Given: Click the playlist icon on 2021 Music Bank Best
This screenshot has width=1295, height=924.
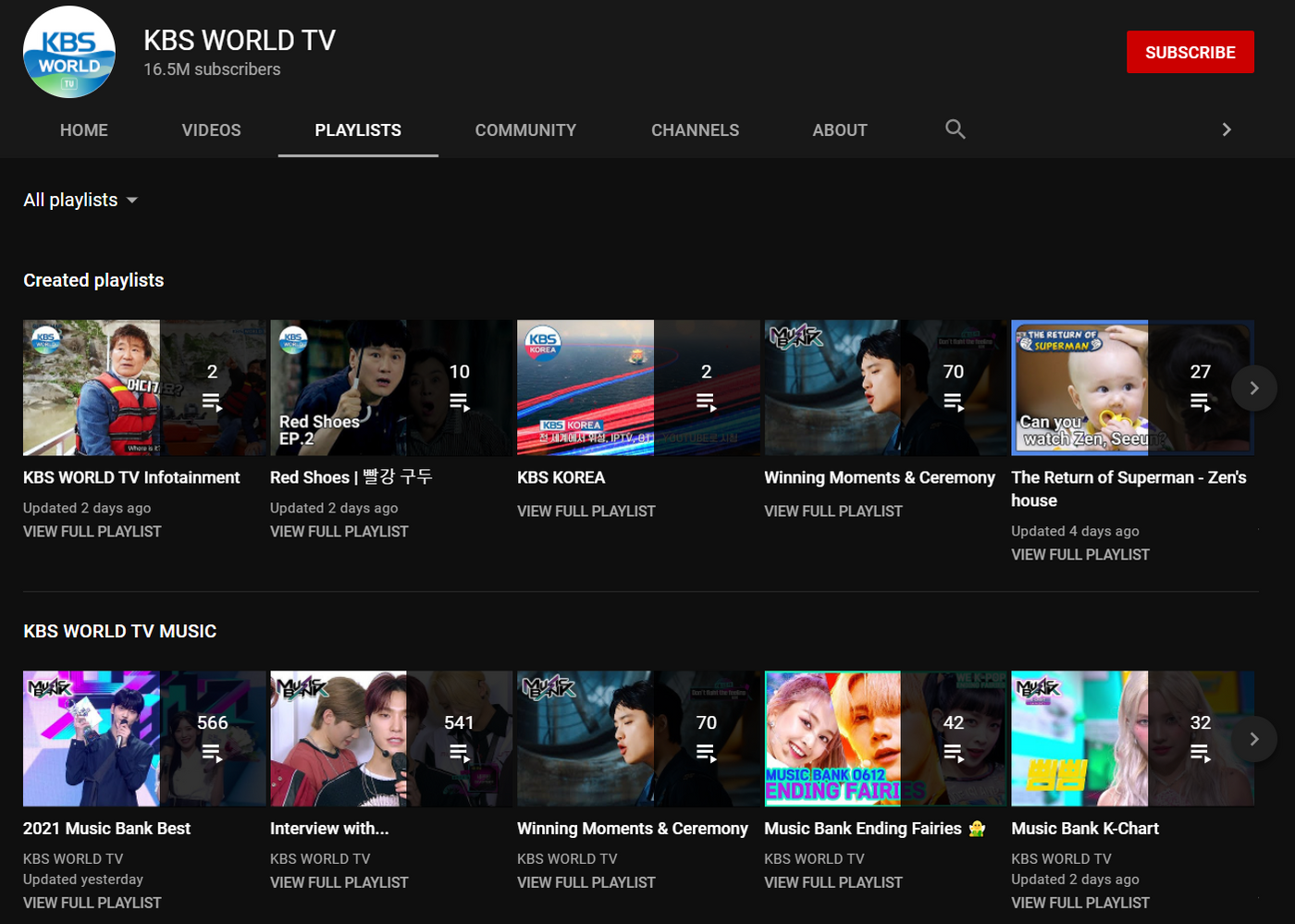Looking at the screenshot, I should 213,752.
